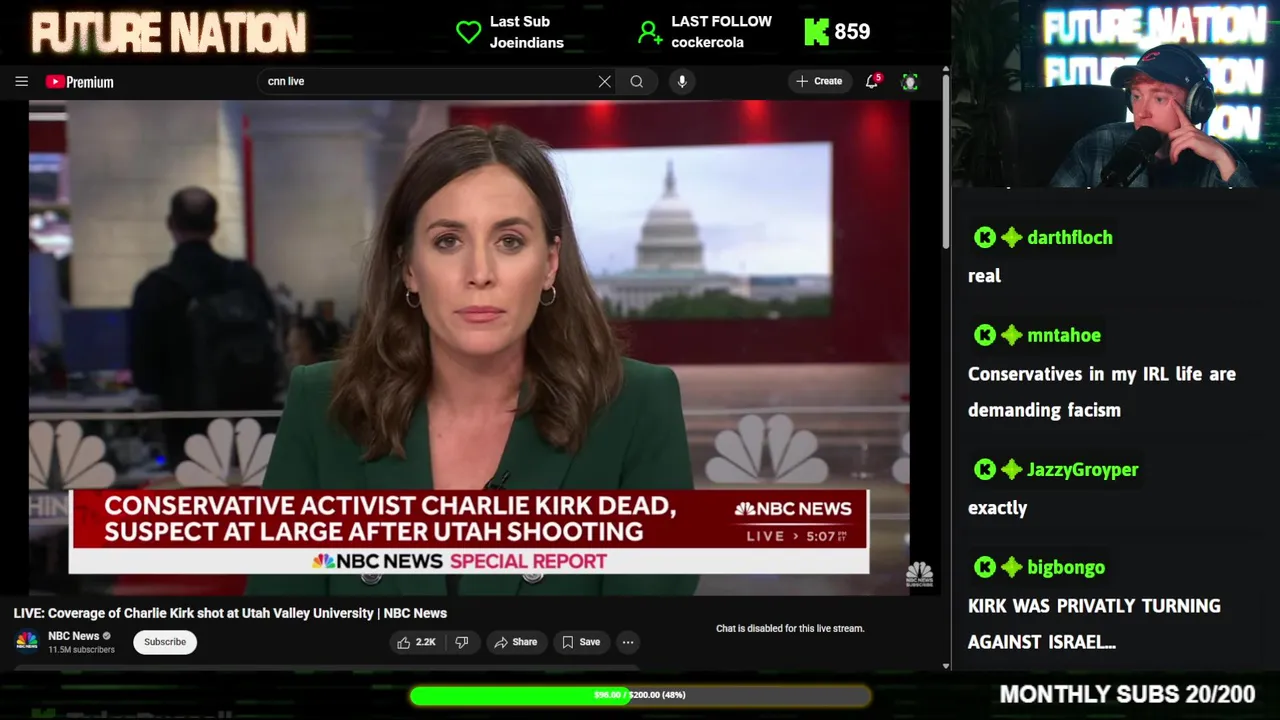Click darthfloch username in stream chat
The height and width of the screenshot is (720, 1280).
1069,238
